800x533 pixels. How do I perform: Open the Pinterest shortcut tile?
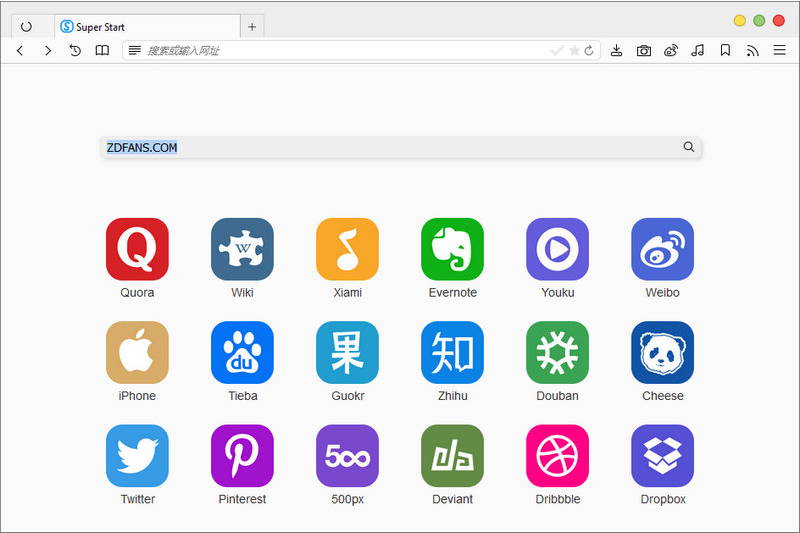[242, 455]
